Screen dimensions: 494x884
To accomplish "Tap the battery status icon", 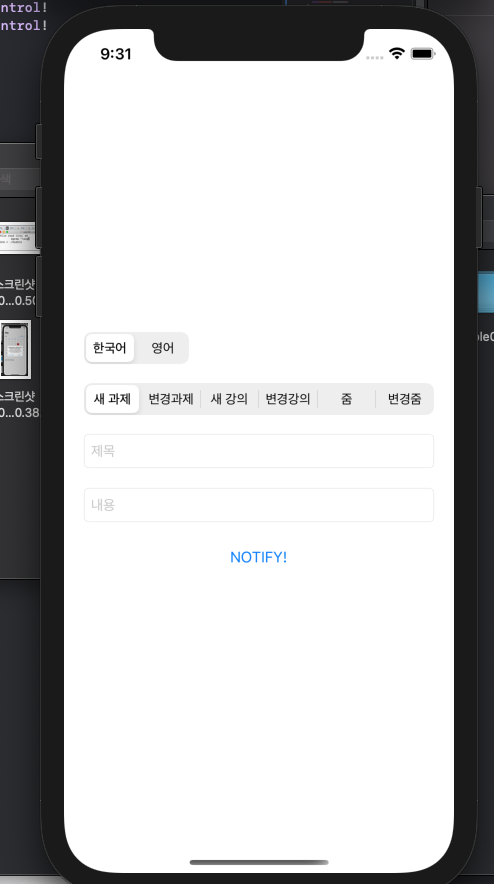I will click(x=422, y=54).
